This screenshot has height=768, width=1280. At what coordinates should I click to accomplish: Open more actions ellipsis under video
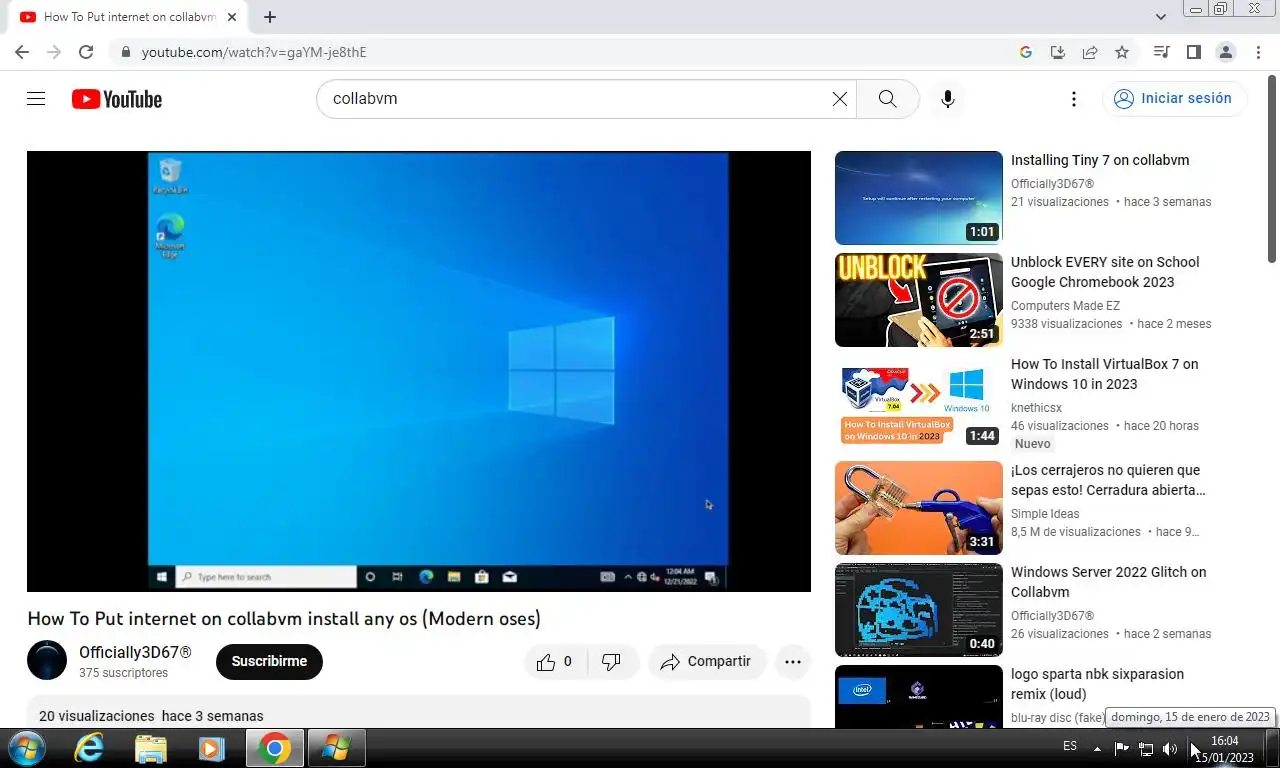tap(793, 662)
